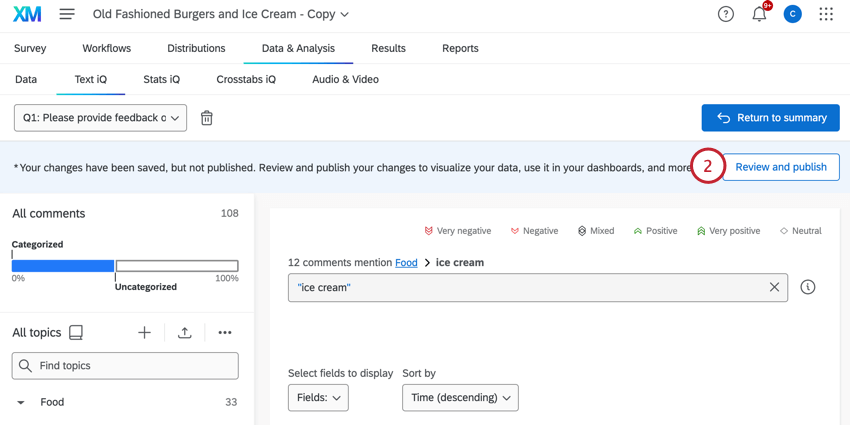Viewport: 850px width, 425px height.
Task: Open the app switcher grid icon
Action: 826,14
